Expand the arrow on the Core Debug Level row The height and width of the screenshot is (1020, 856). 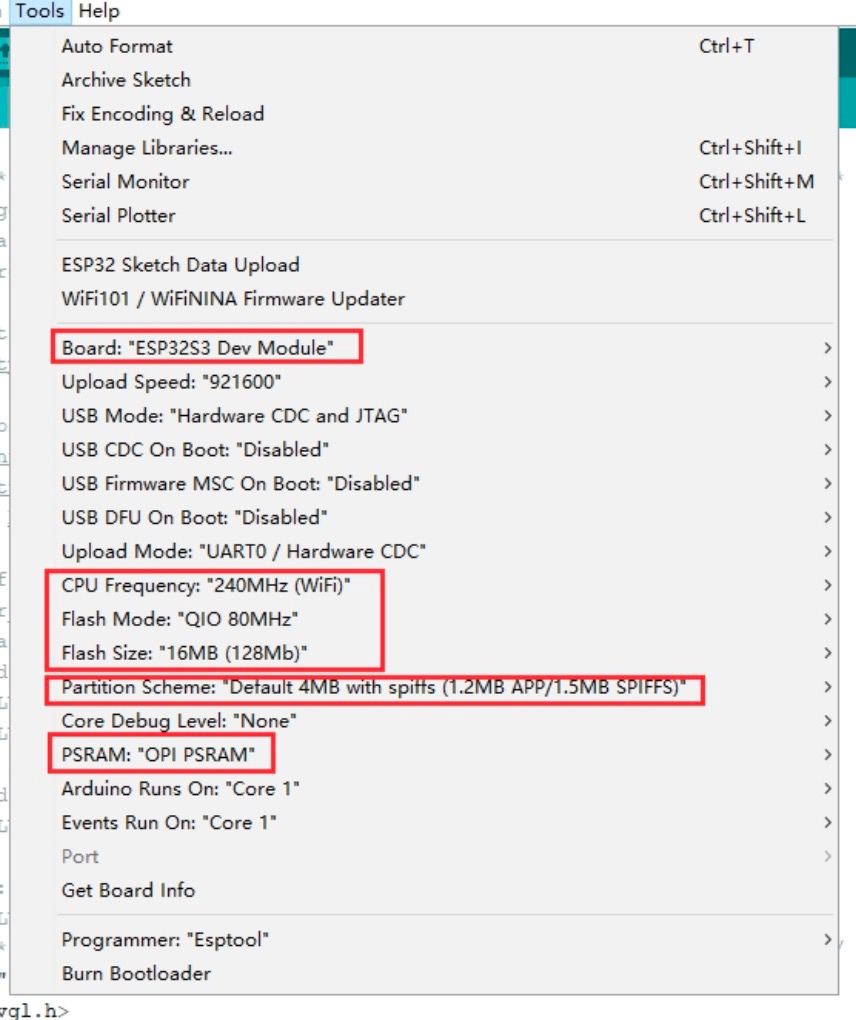(827, 721)
